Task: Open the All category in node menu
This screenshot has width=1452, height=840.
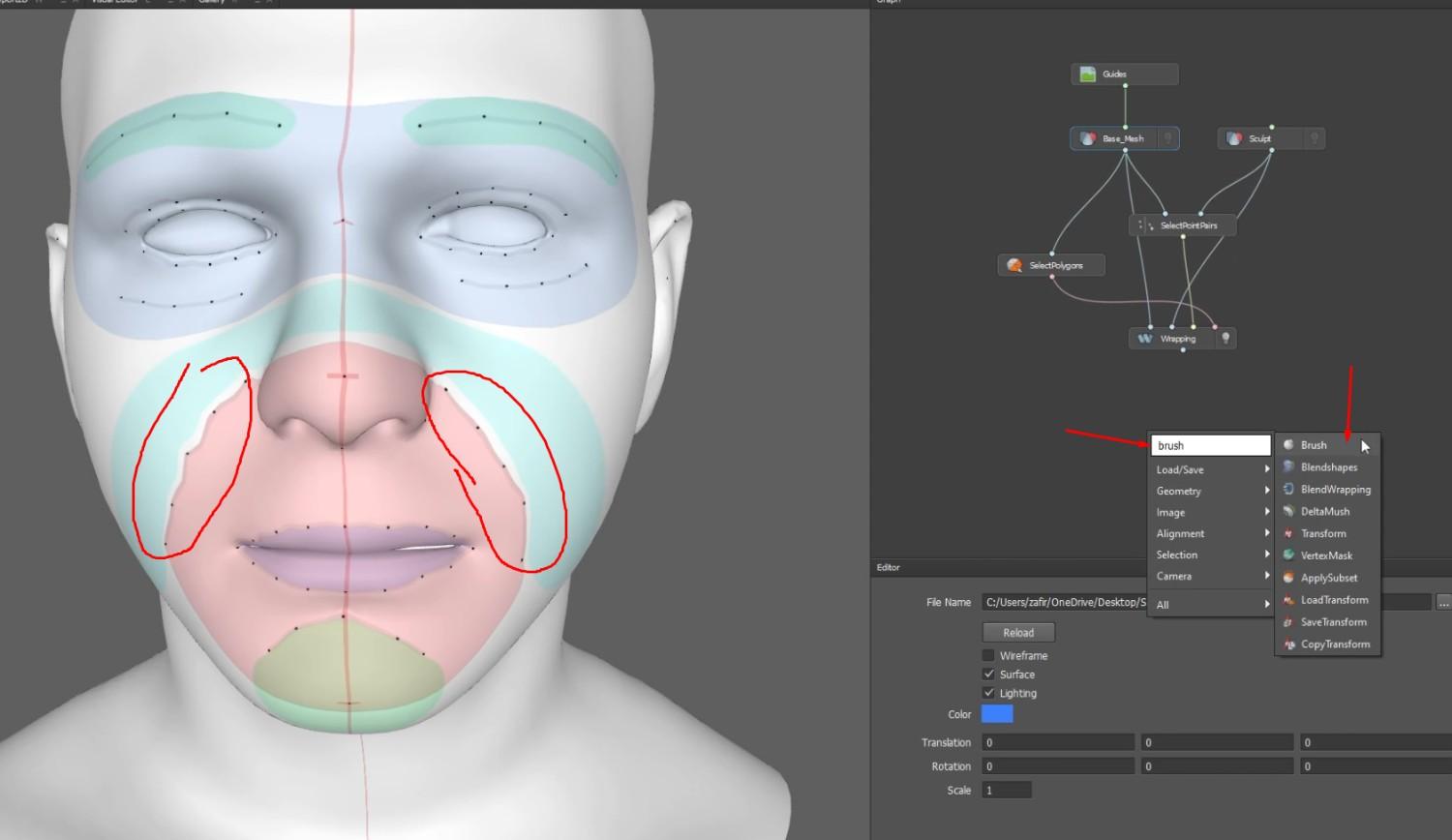Action: tap(1211, 605)
